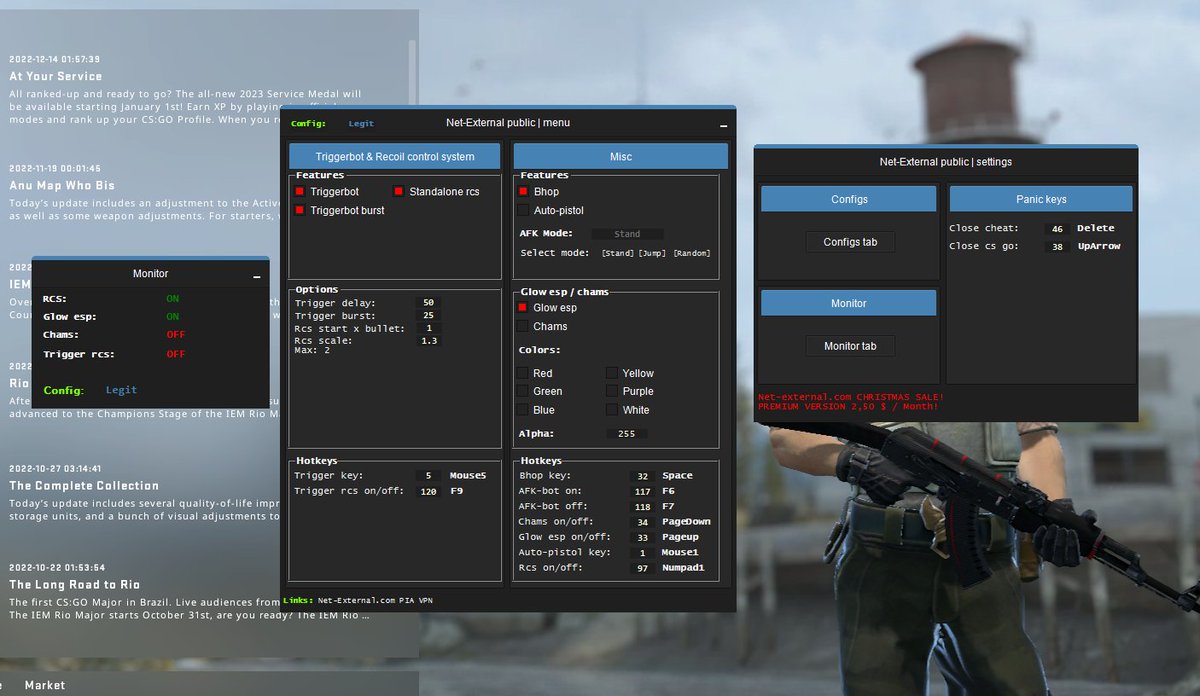Select the Green color checkbox

pos(523,391)
